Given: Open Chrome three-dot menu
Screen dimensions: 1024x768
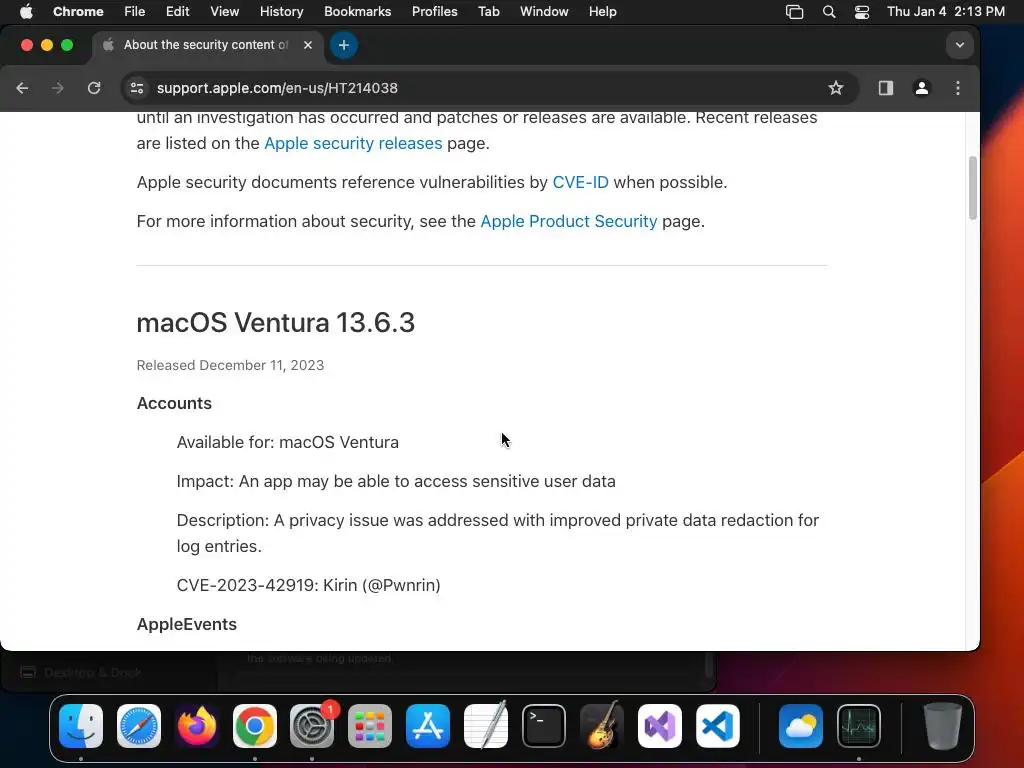Looking at the screenshot, I should [x=957, y=88].
